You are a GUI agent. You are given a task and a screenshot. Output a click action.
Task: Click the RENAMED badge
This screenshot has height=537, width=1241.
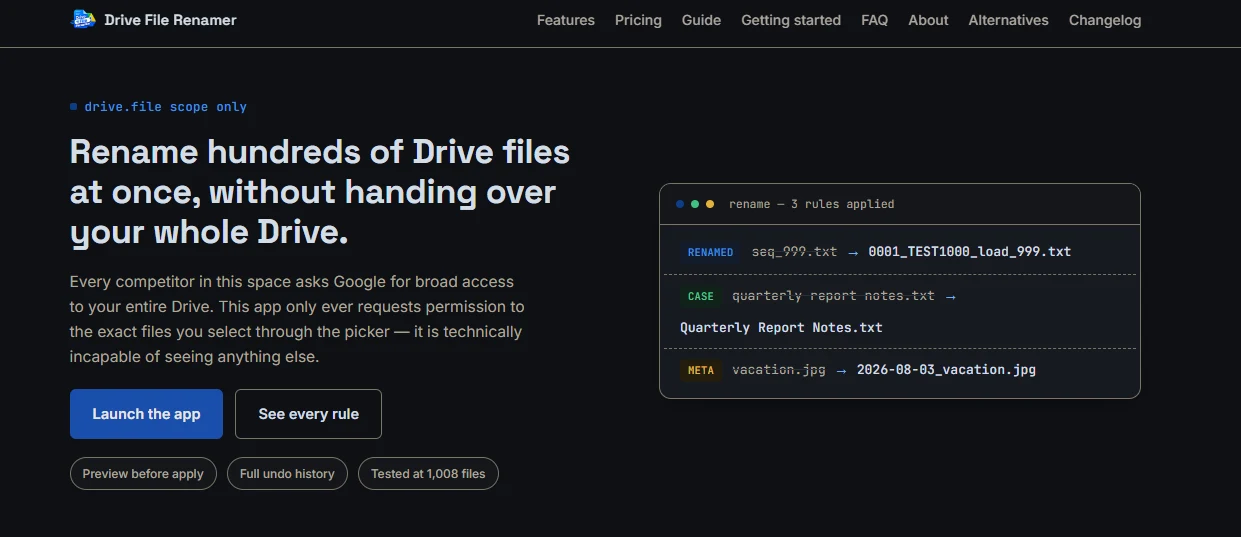[711, 252]
